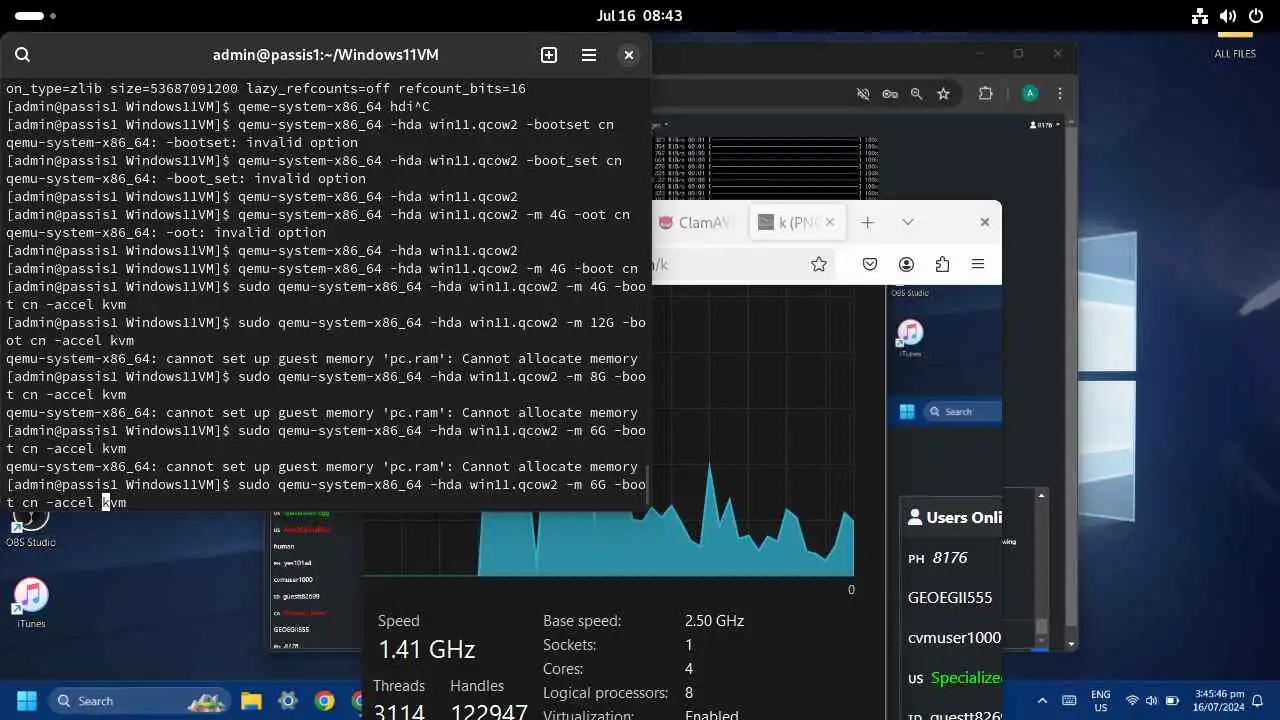
Task: Click the inner Search box in the nested VM screenshot
Action: pyautogui.click(x=961, y=411)
